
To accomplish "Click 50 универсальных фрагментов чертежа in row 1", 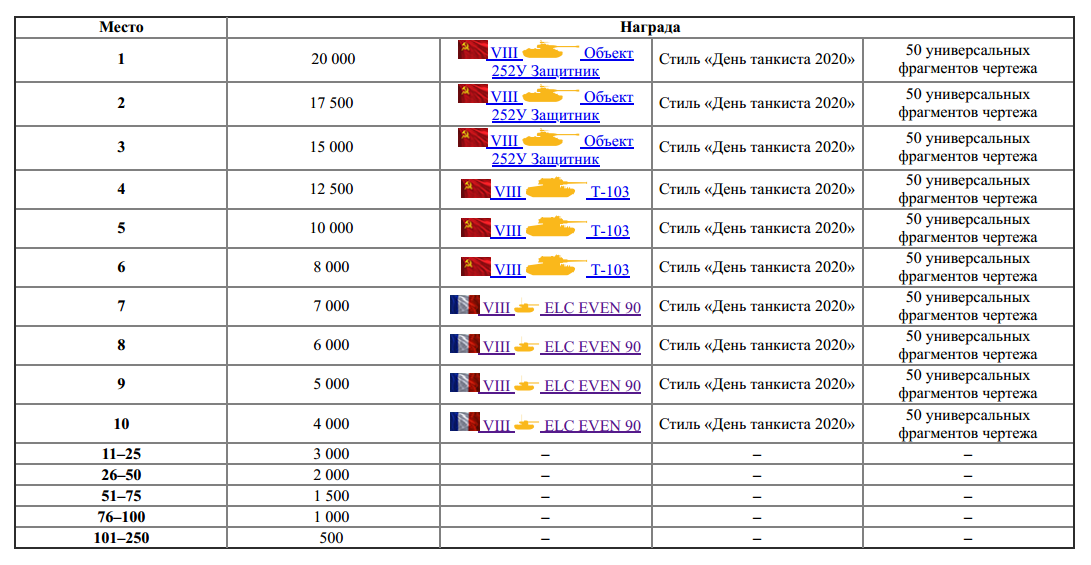I will 968,59.
